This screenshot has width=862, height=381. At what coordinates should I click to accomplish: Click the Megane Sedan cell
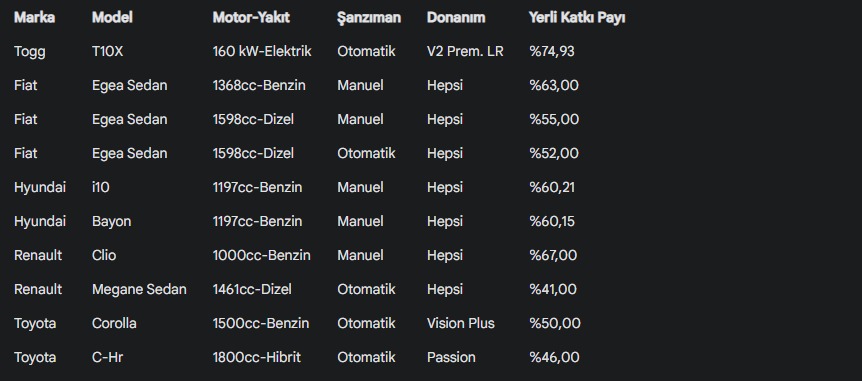[139, 290]
